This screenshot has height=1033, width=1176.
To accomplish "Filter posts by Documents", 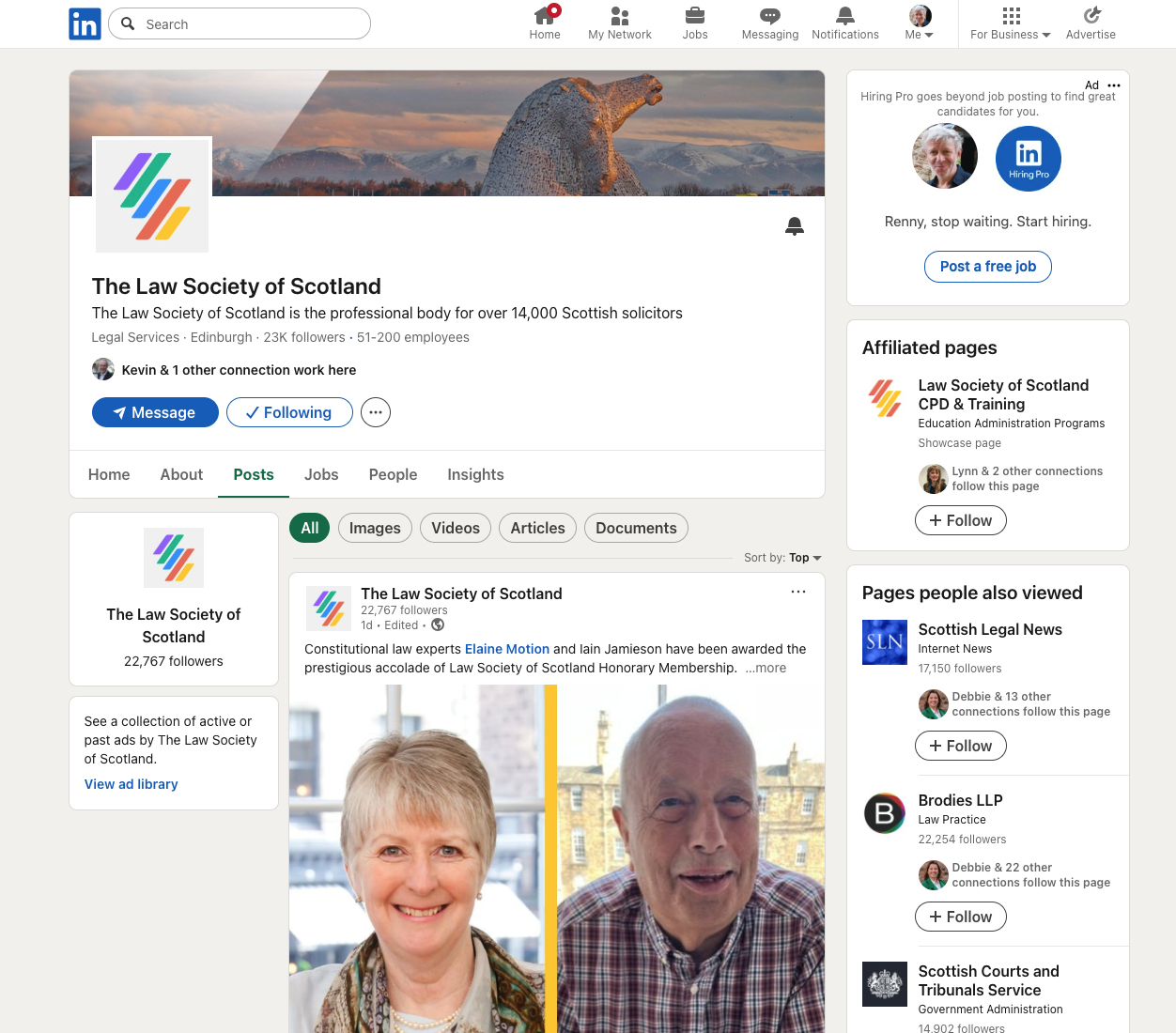I will point(636,528).
